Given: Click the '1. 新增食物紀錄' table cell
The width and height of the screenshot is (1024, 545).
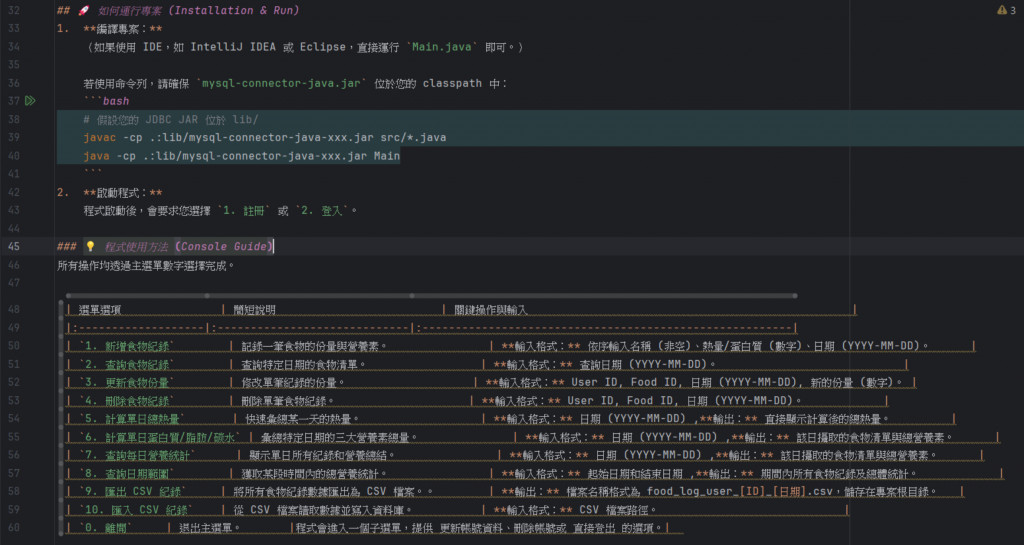Looking at the screenshot, I should [x=127, y=346].
